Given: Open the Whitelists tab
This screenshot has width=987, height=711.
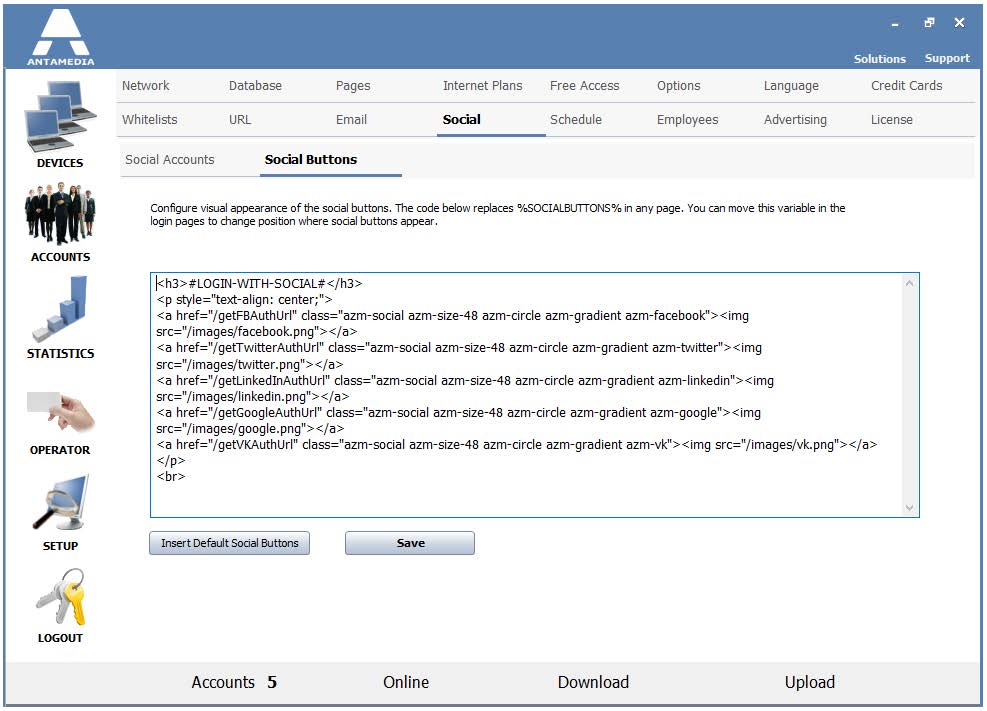Looking at the screenshot, I should (x=150, y=120).
